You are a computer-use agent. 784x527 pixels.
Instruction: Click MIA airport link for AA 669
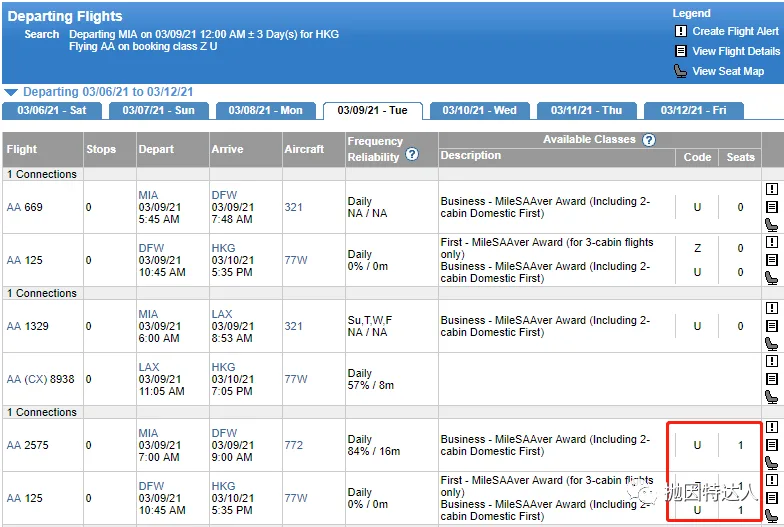pyautogui.click(x=148, y=195)
